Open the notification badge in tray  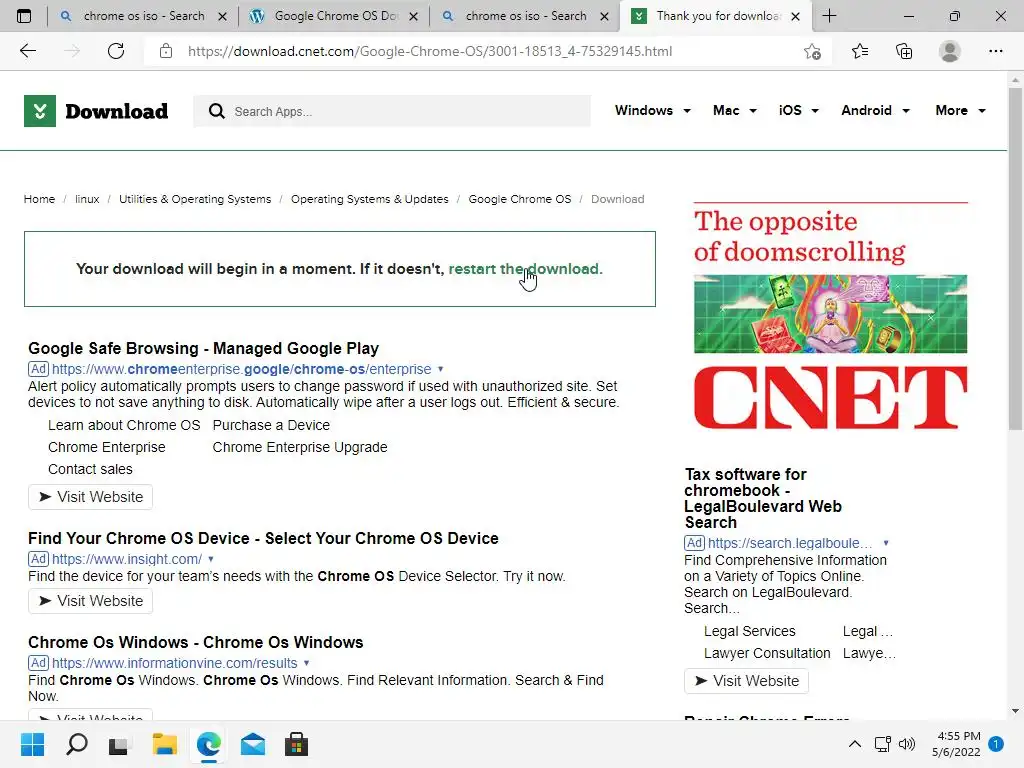tap(996, 744)
